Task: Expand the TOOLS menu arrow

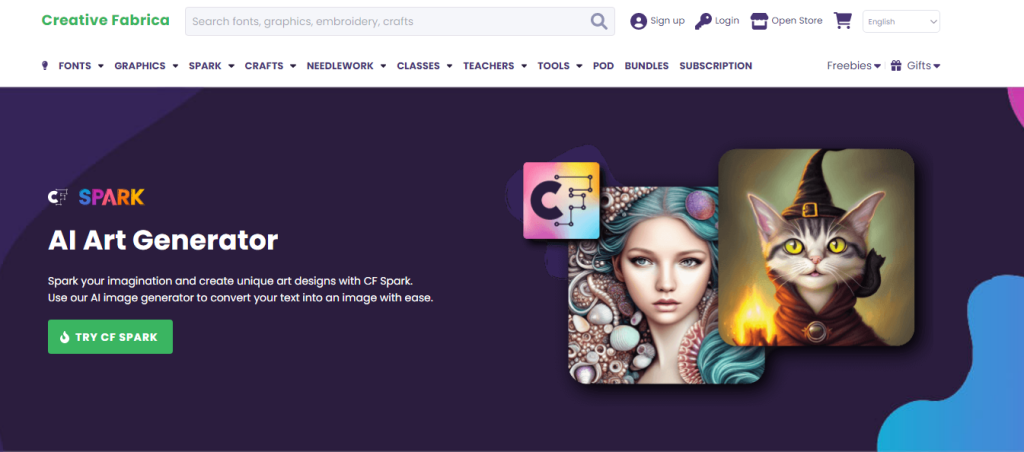Action: (579, 66)
